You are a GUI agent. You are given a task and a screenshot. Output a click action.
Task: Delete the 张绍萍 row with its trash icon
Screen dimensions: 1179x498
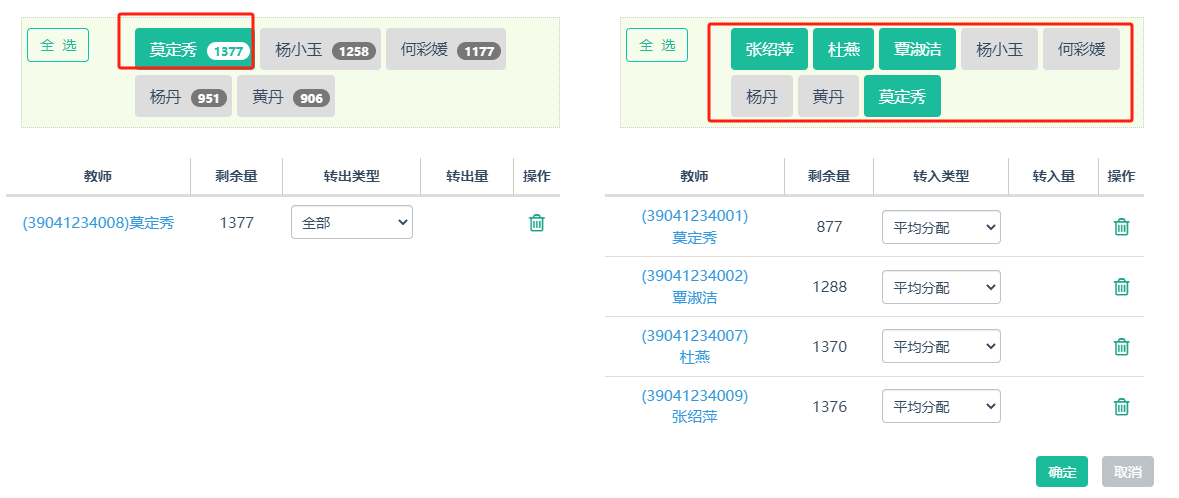1122,407
